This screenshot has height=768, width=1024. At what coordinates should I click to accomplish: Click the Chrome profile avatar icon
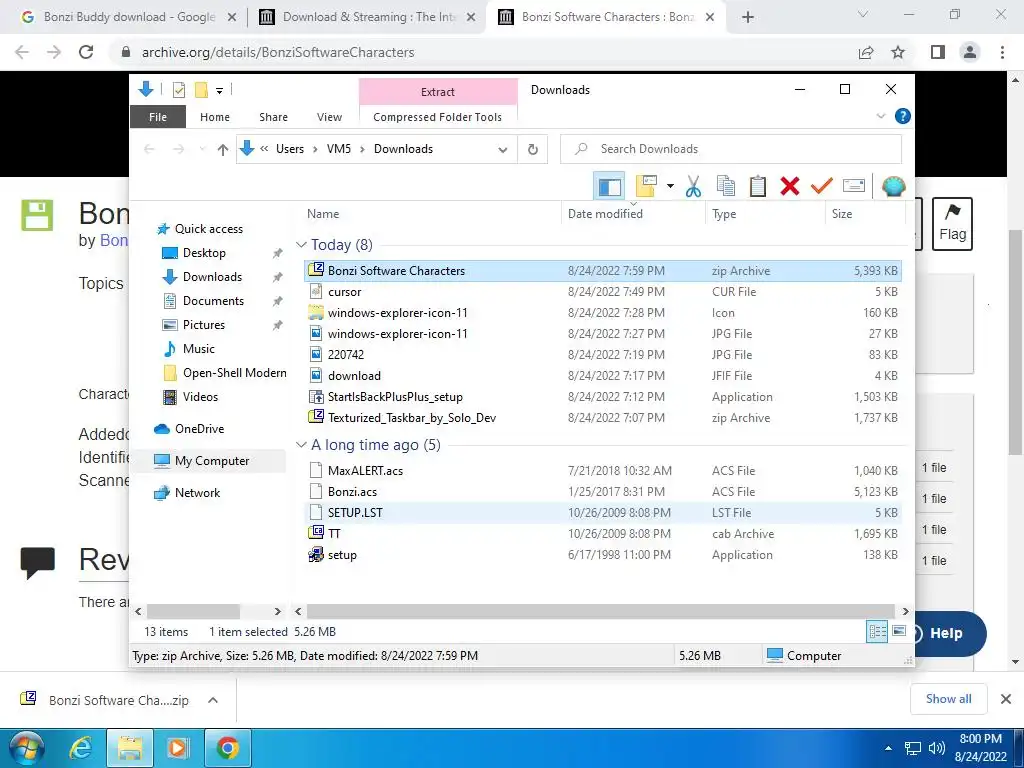(x=970, y=52)
